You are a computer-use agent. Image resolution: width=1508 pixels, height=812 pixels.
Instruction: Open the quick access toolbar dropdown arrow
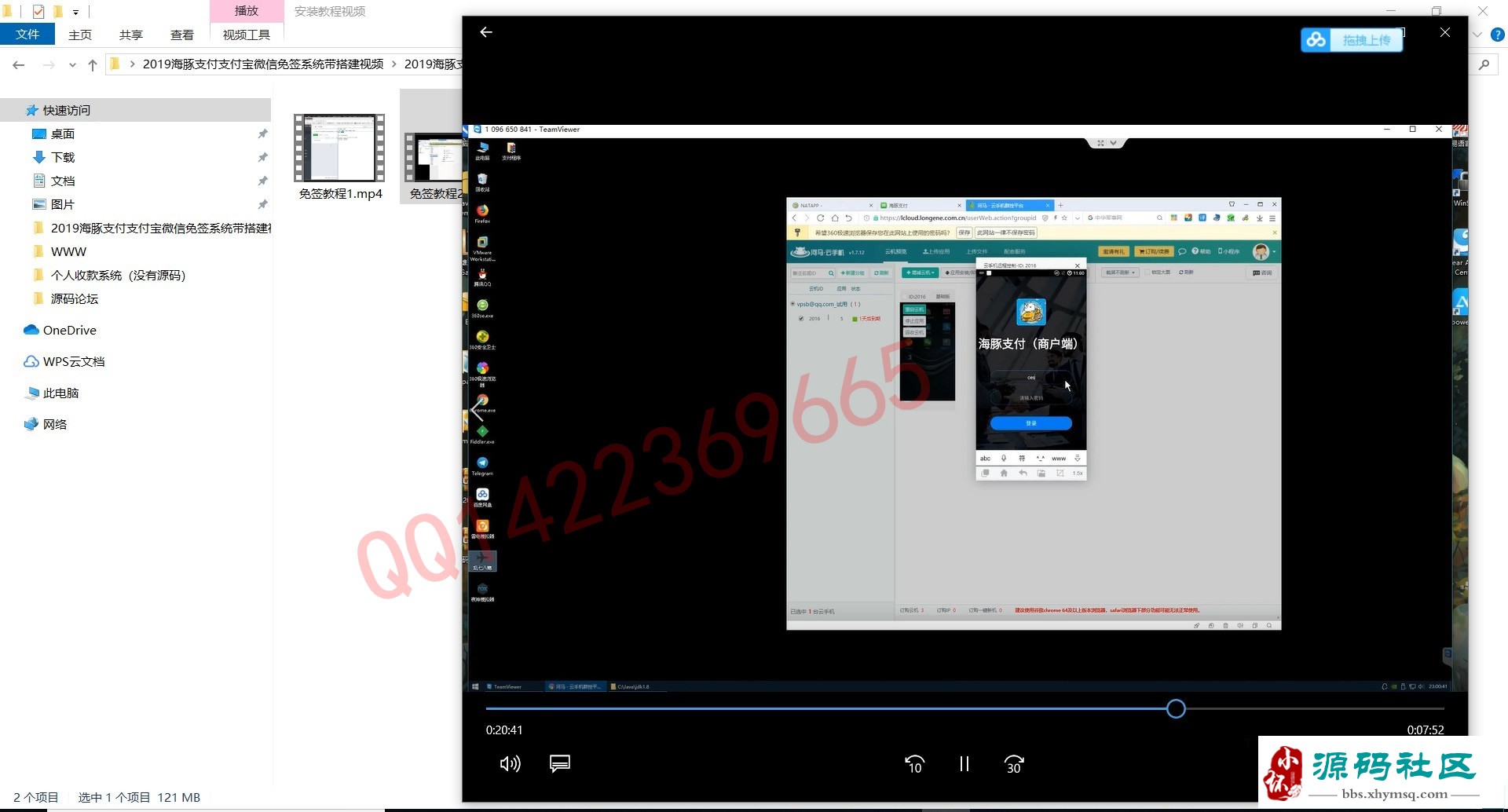click(75, 12)
